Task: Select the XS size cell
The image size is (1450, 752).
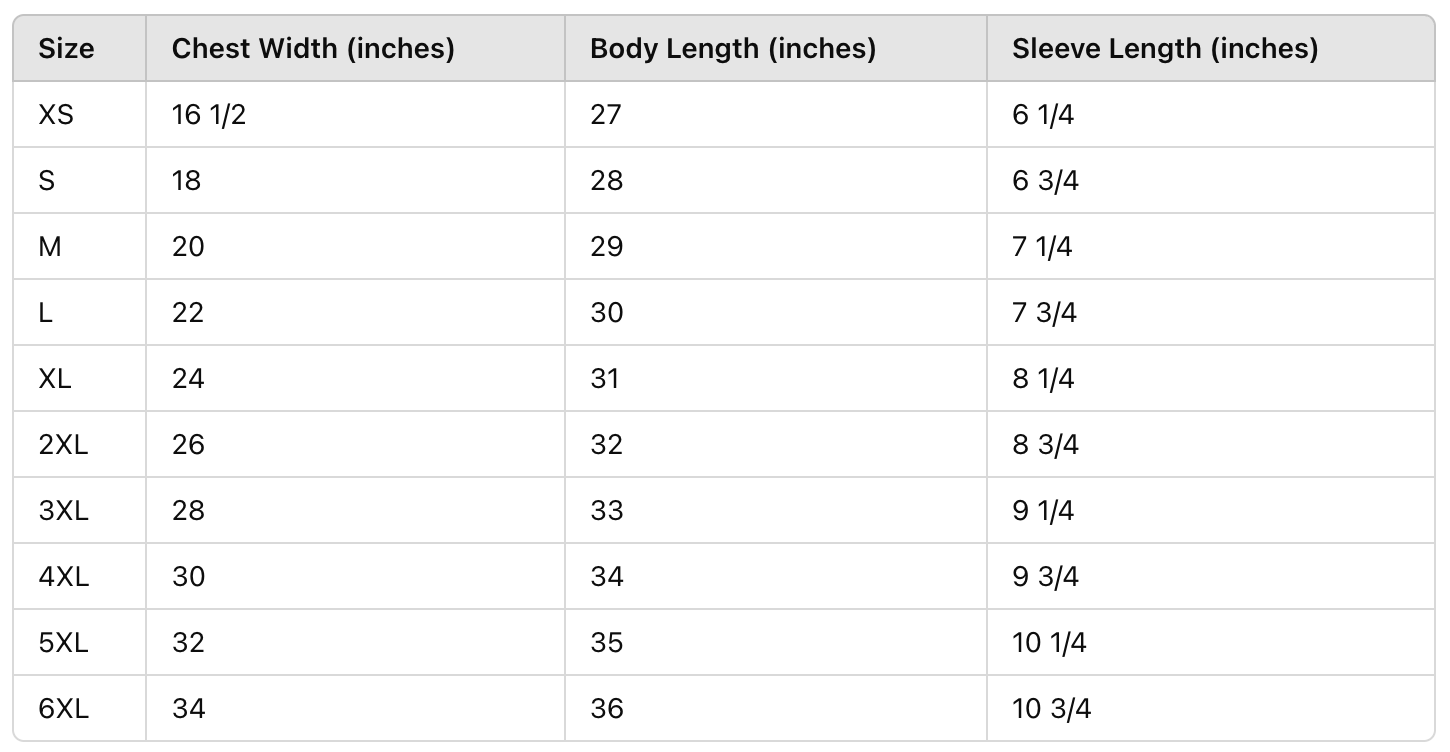Action: pos(56,115)
